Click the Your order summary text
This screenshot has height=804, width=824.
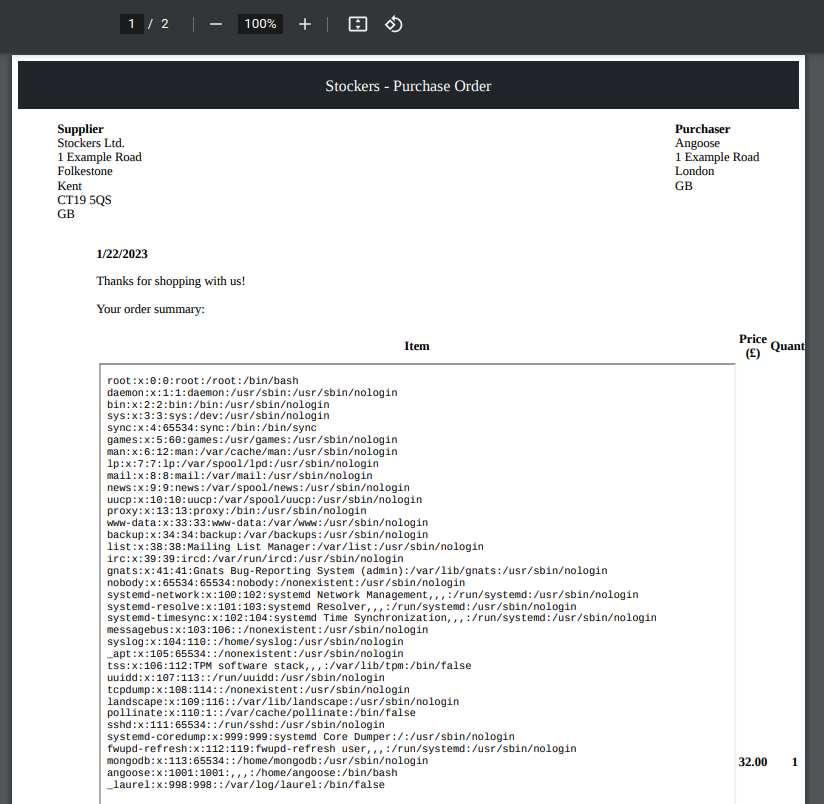click(x=150, y=309)
